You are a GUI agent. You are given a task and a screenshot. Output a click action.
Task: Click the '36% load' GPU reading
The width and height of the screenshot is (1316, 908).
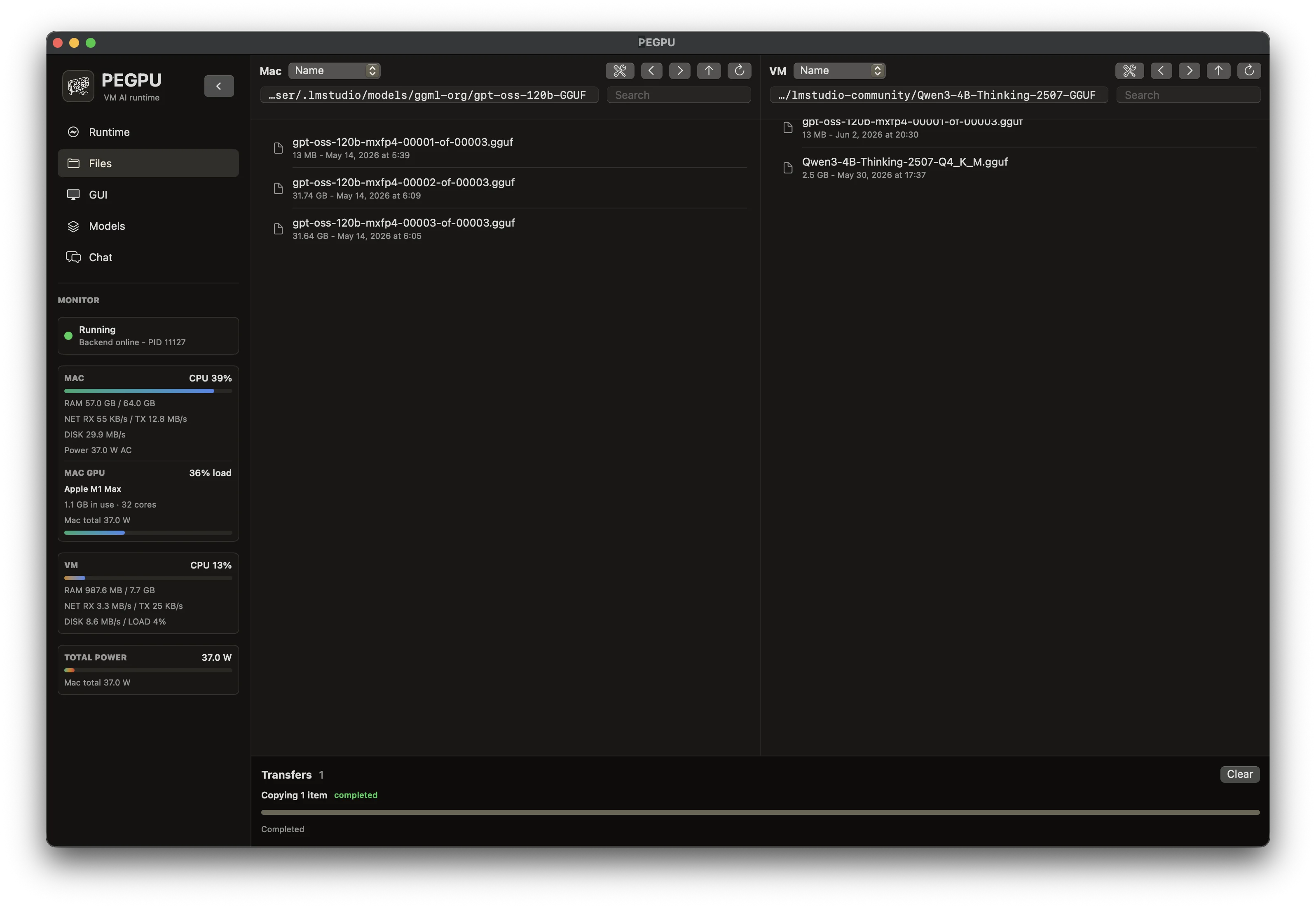[x=211, y=473]
